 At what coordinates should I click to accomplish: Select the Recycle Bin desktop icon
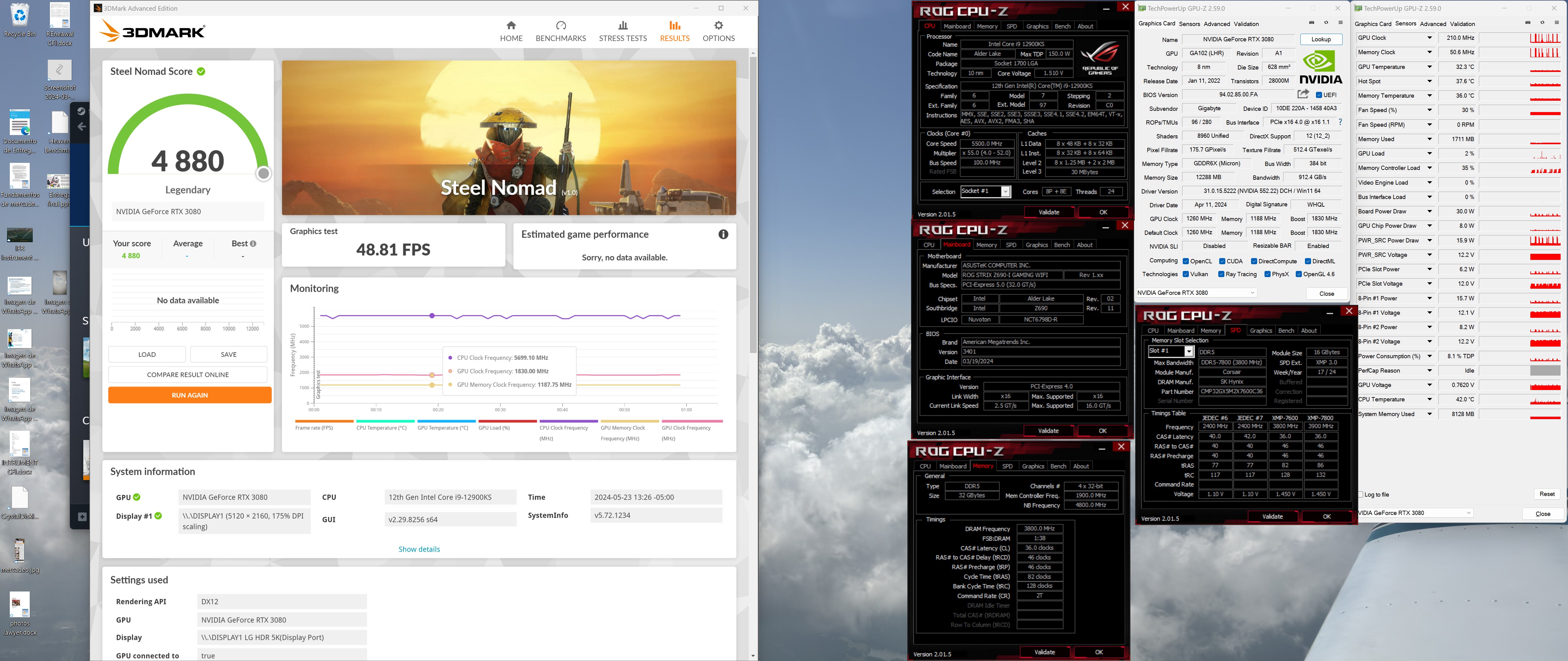20,21
